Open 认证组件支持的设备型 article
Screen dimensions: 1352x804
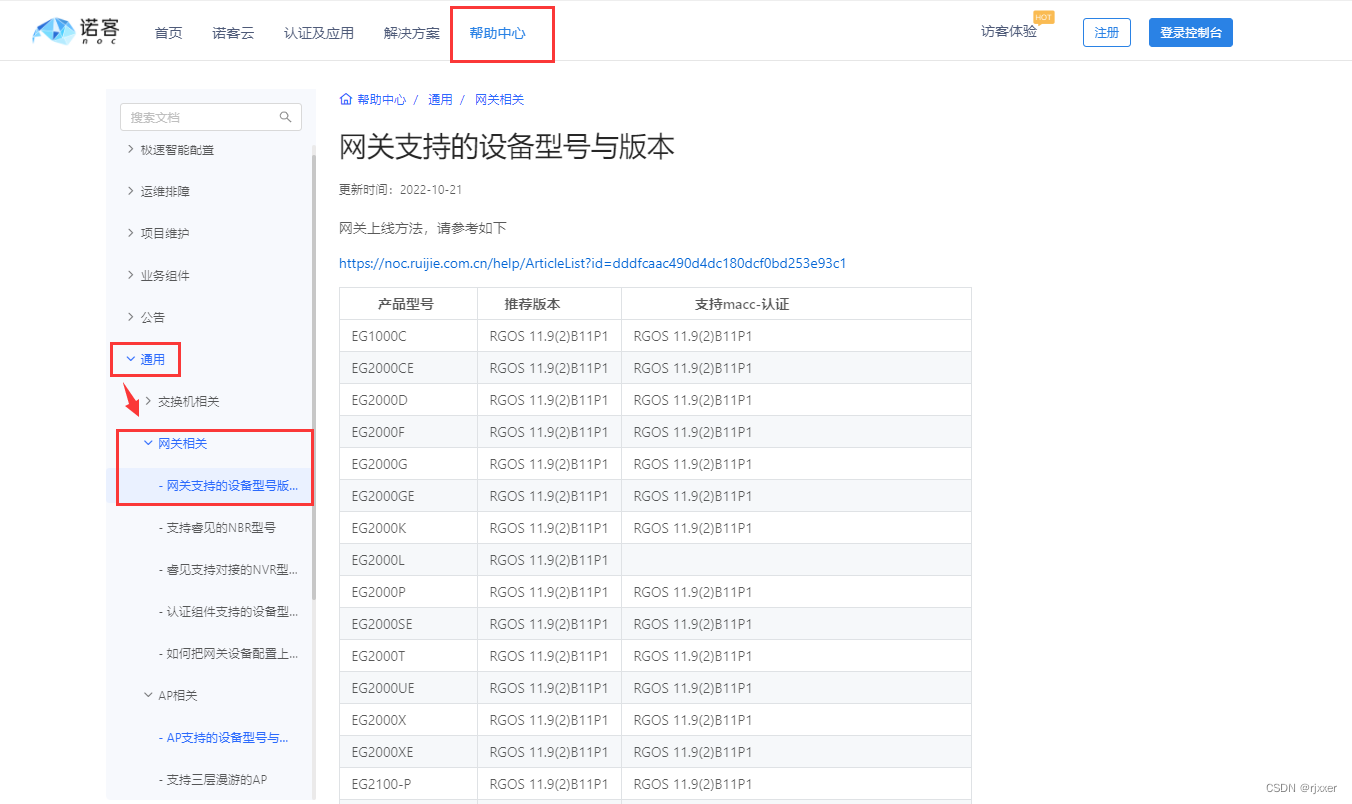coord(228,611)
